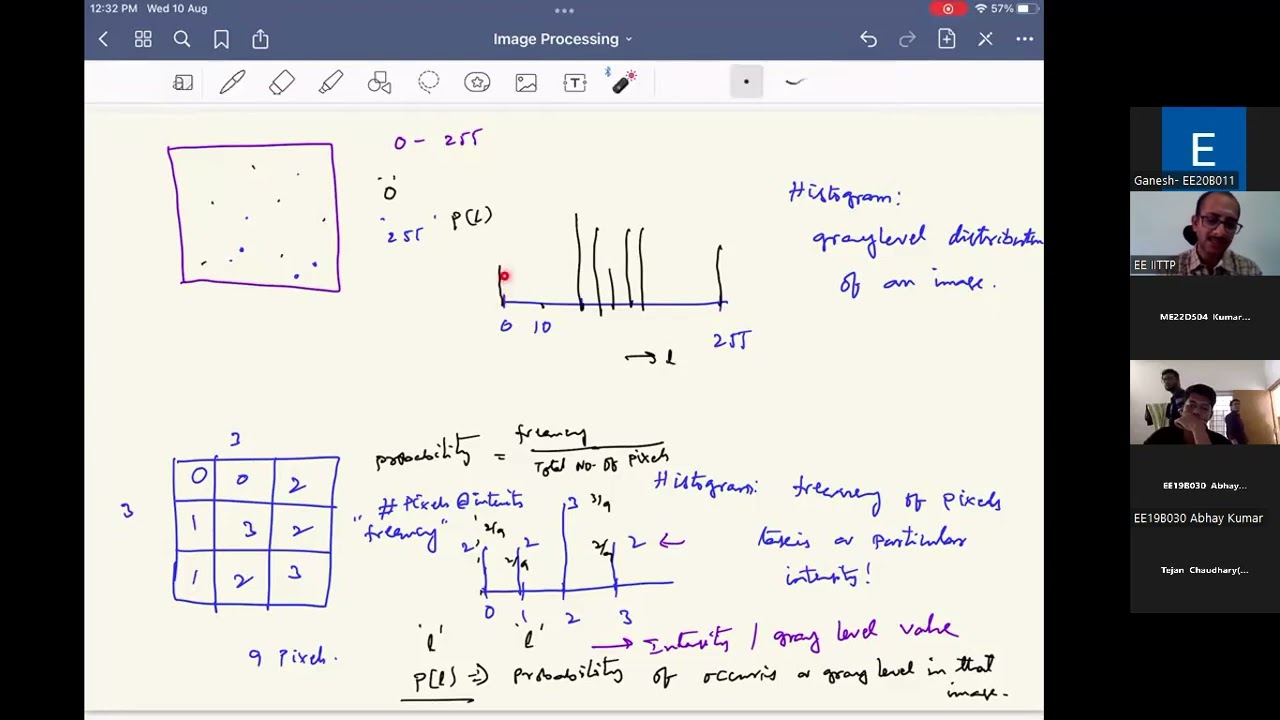Screen dimensions: 1280x720
Task: Open the page thumbnails grid view
Action: (143, 39)
